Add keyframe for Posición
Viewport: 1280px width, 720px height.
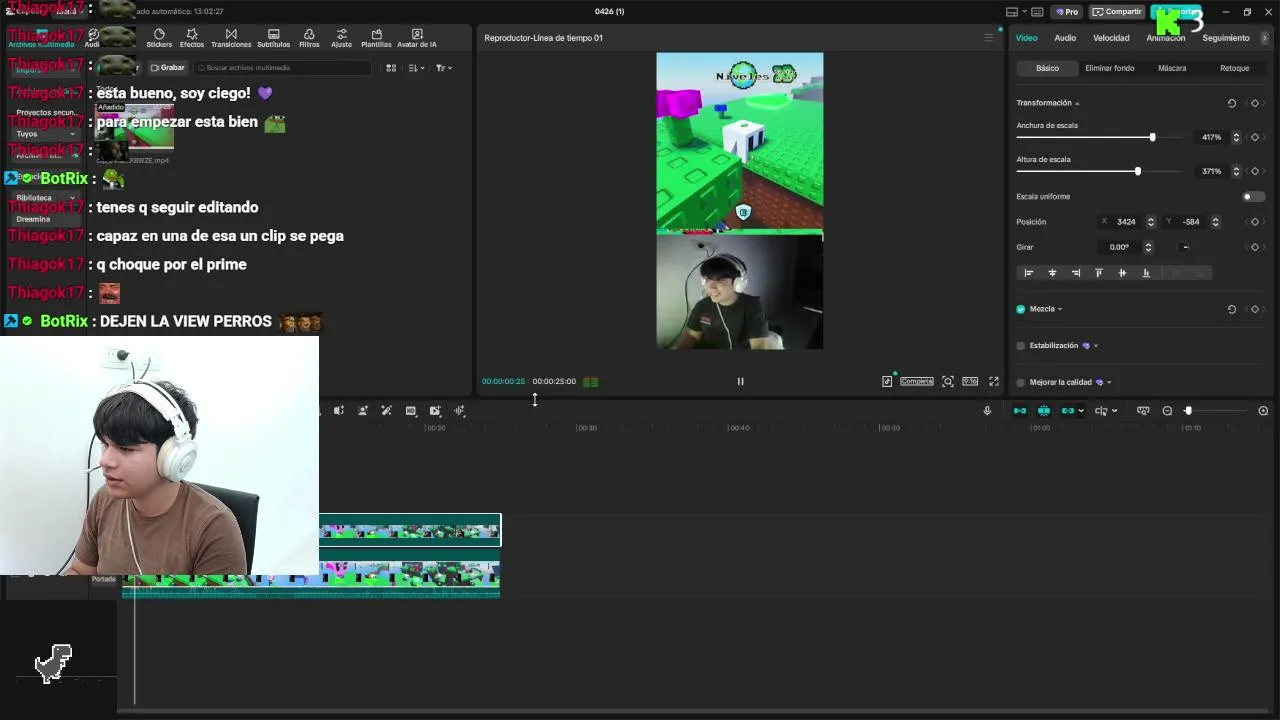click(x=1255, y=222)
